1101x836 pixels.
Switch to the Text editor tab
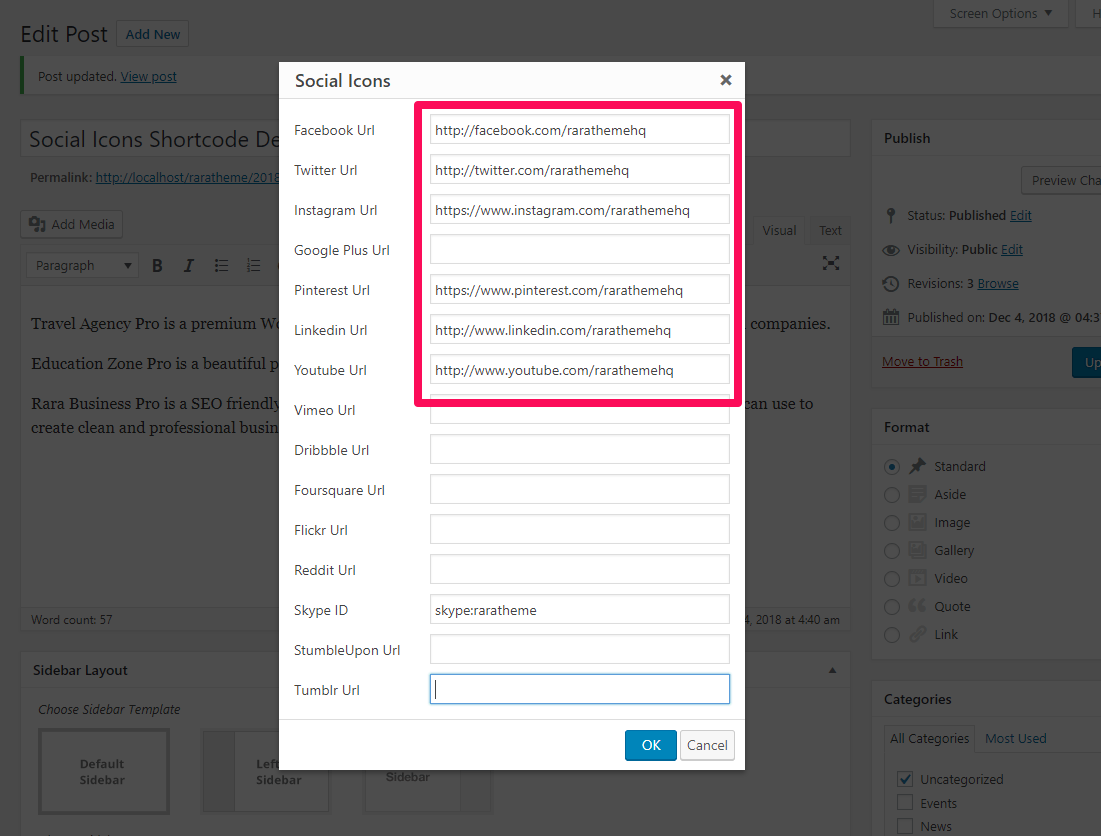tap(830, 230)
